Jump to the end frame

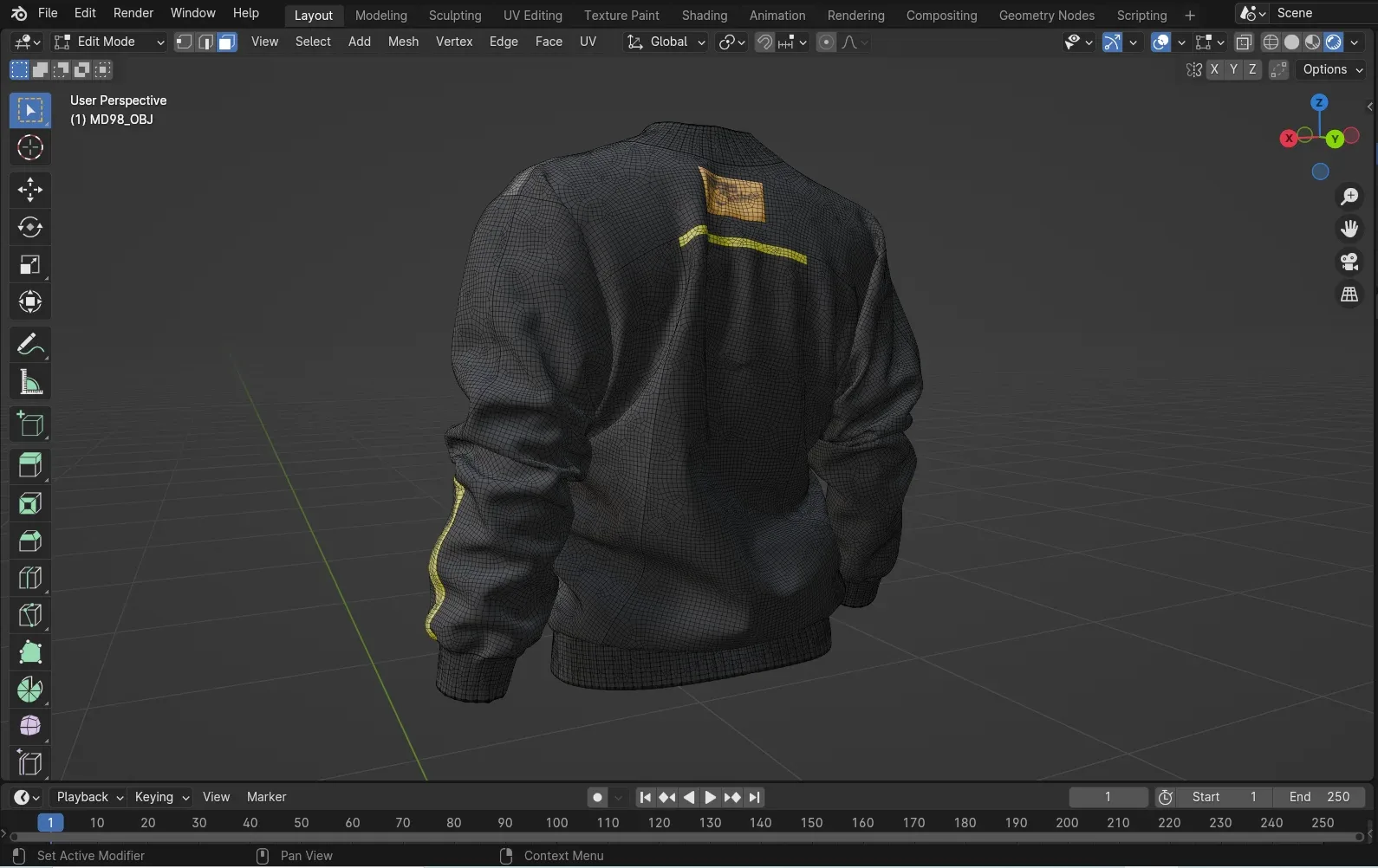755,798
